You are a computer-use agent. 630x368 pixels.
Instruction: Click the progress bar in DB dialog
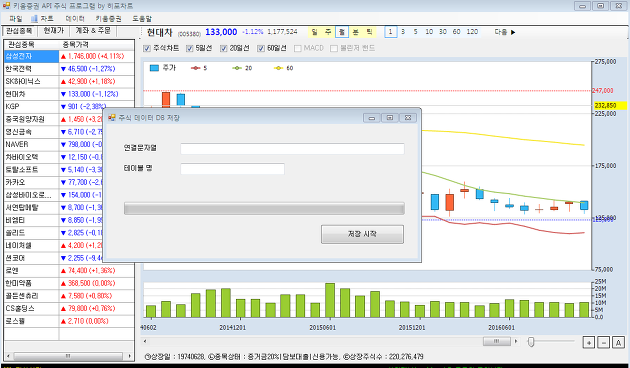pyautogui.click(x=264, y=209)
